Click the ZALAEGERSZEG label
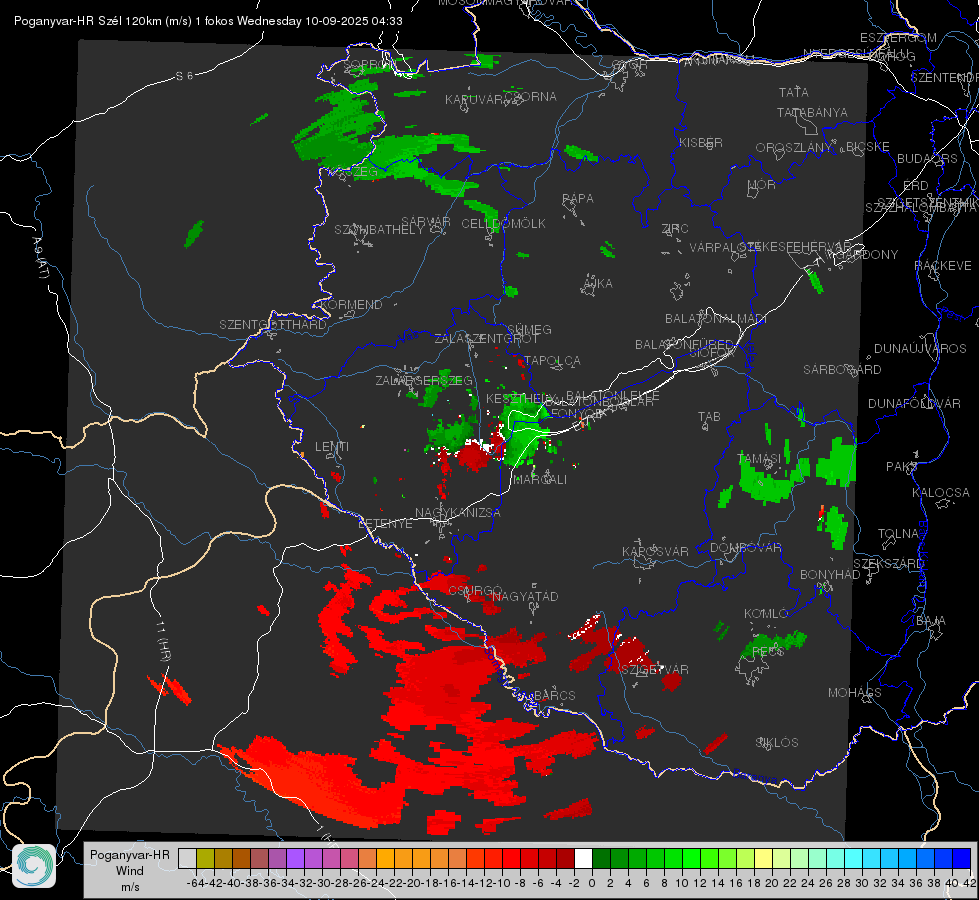This screenshot has height=900, width=979. (x=423, y=380)
